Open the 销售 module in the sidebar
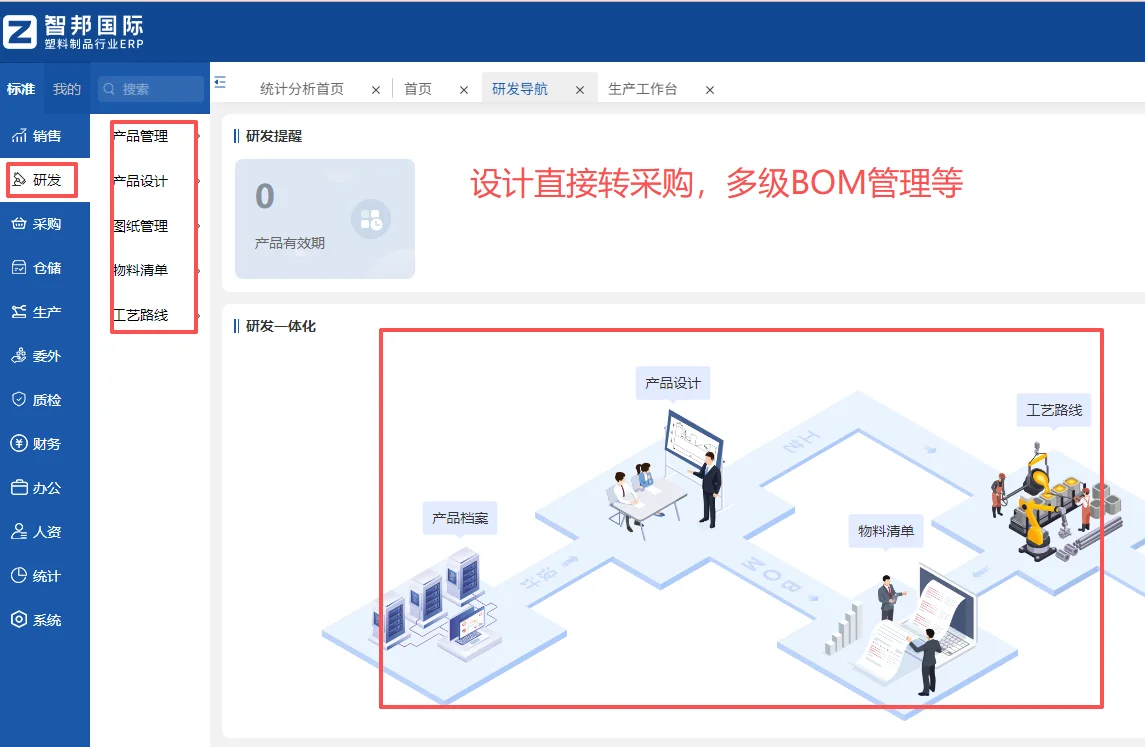Screen dimensions: 1145x747 44,135
